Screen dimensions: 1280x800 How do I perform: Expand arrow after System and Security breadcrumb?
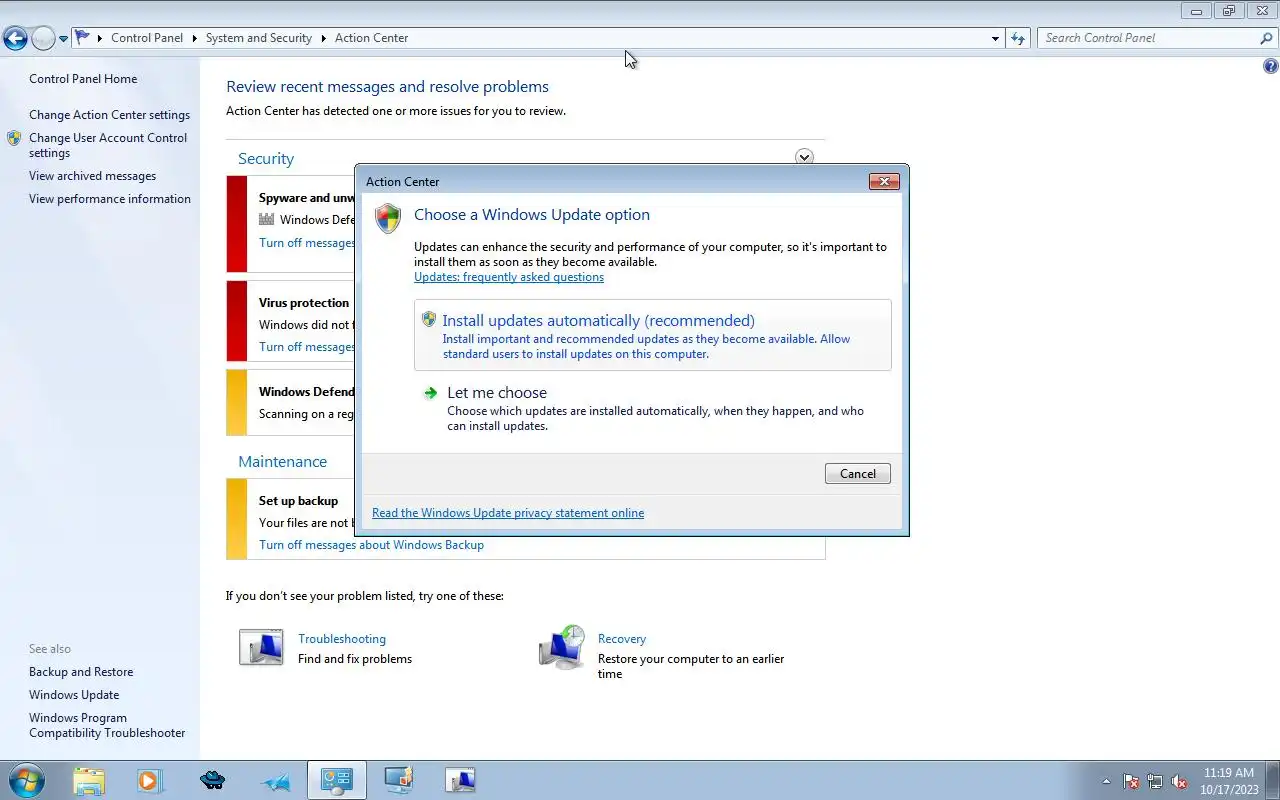tap(323, 38)
